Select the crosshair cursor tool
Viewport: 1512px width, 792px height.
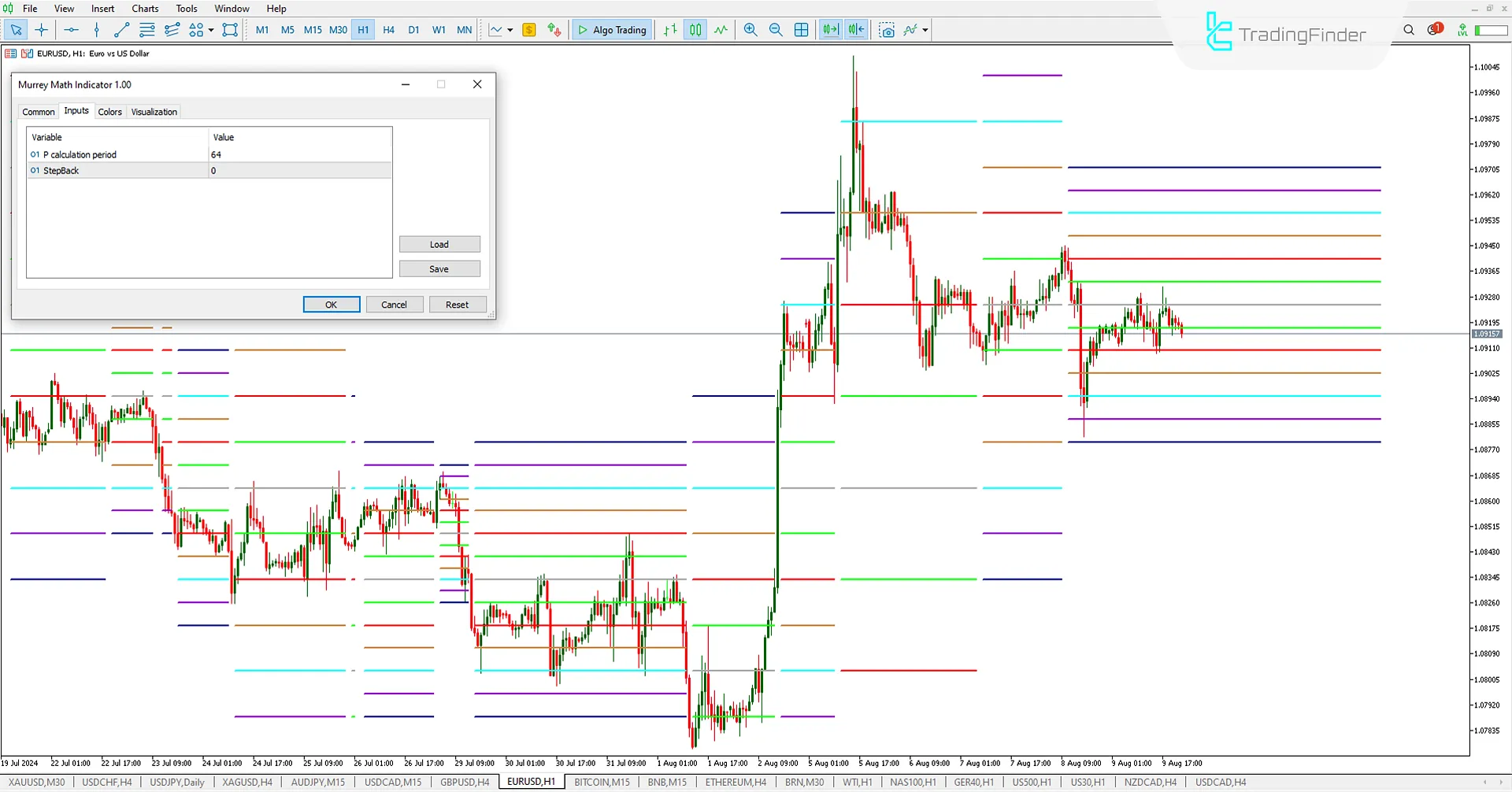point(42,30)
